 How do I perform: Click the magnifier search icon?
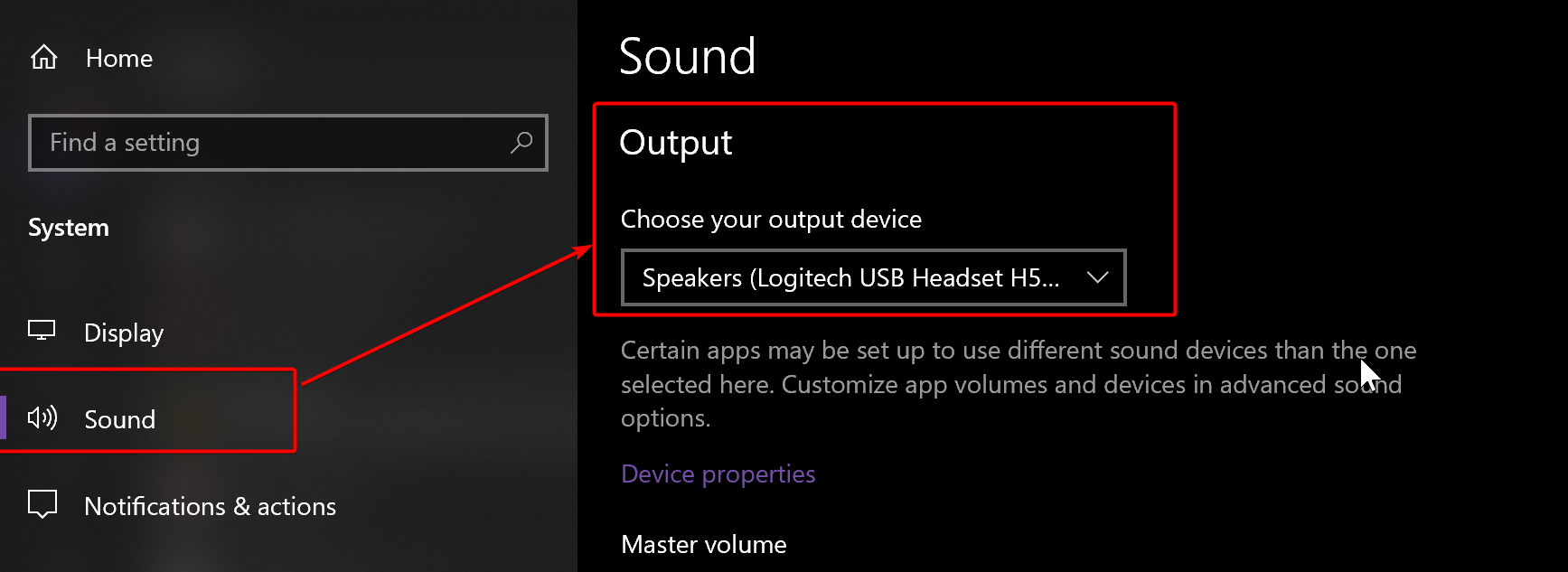point(521,142)
